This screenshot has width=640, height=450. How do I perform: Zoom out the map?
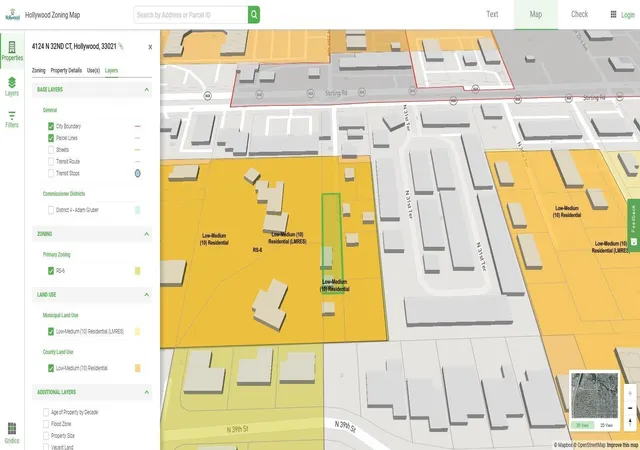point(630,408)
